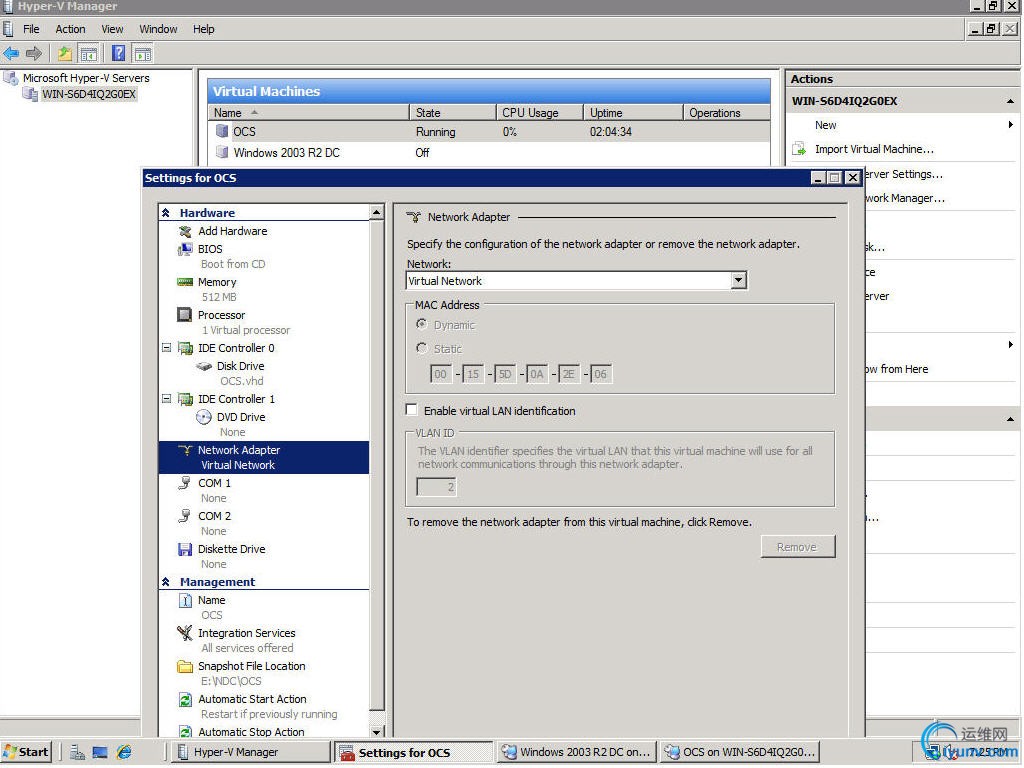Click the COM 2 port icon
Image resolution: width=1024 pixels, height=768 pixels.
[185, 516]
